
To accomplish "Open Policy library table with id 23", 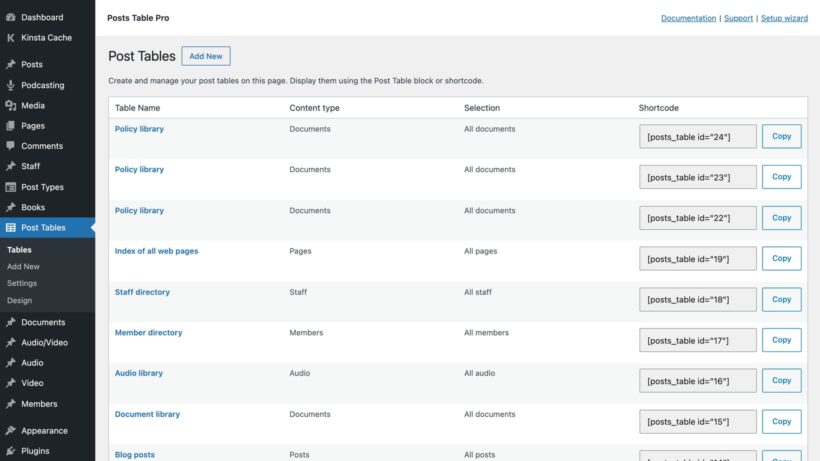I will pyautogui.click(x=139, y=169).
